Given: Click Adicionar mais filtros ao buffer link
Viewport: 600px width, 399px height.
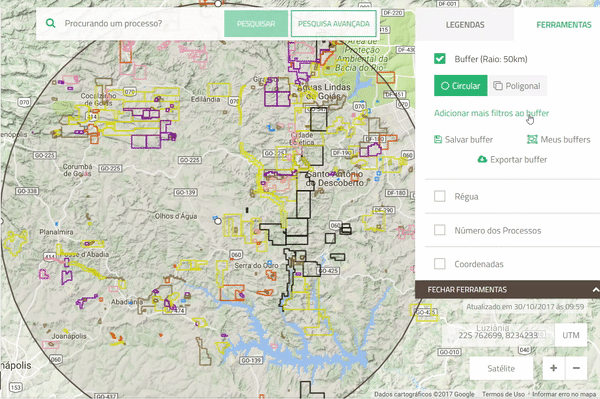Looking at the screenshot, I should point(491,113).
